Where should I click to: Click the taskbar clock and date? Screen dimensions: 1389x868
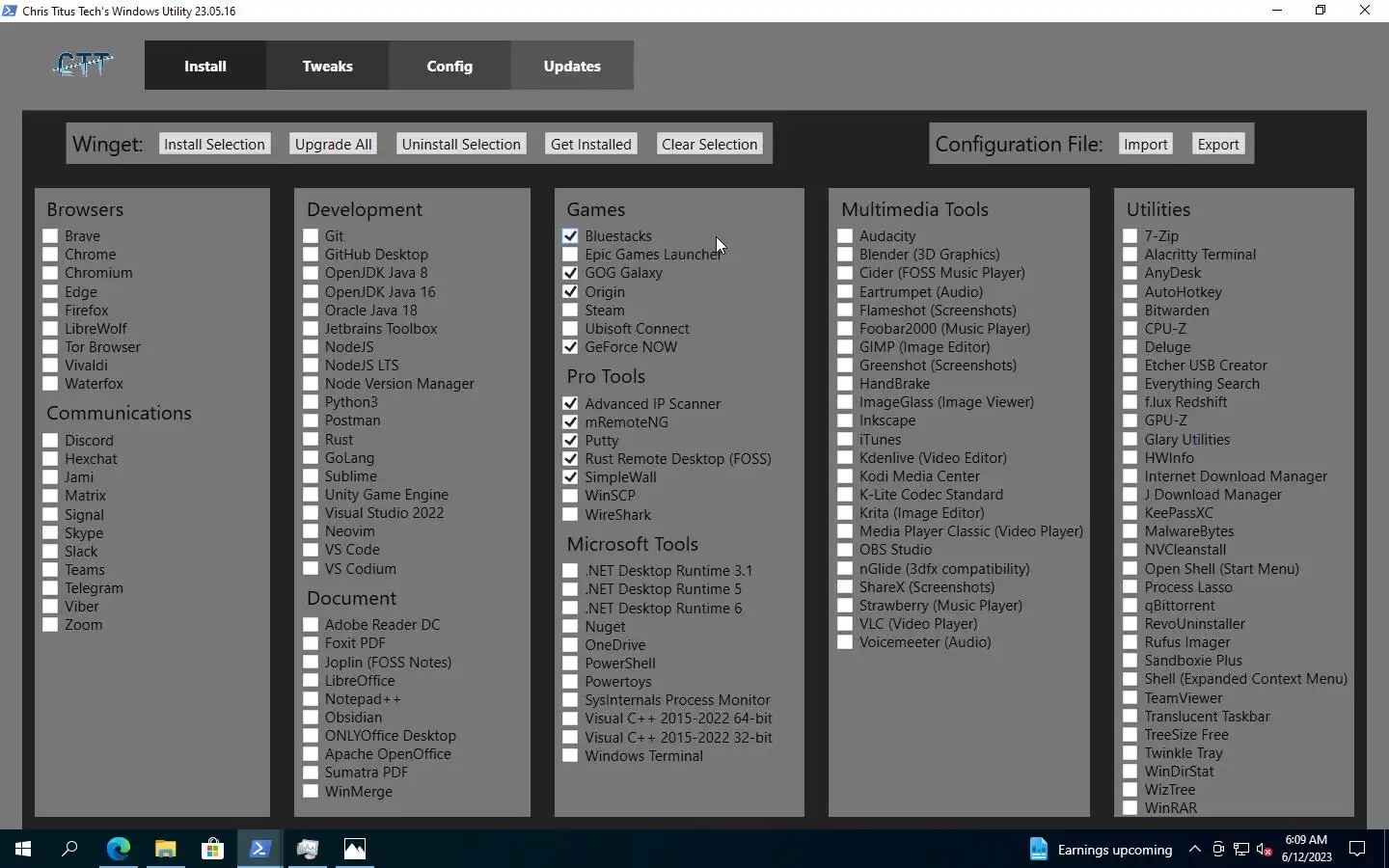click(x=1307, y=849)
